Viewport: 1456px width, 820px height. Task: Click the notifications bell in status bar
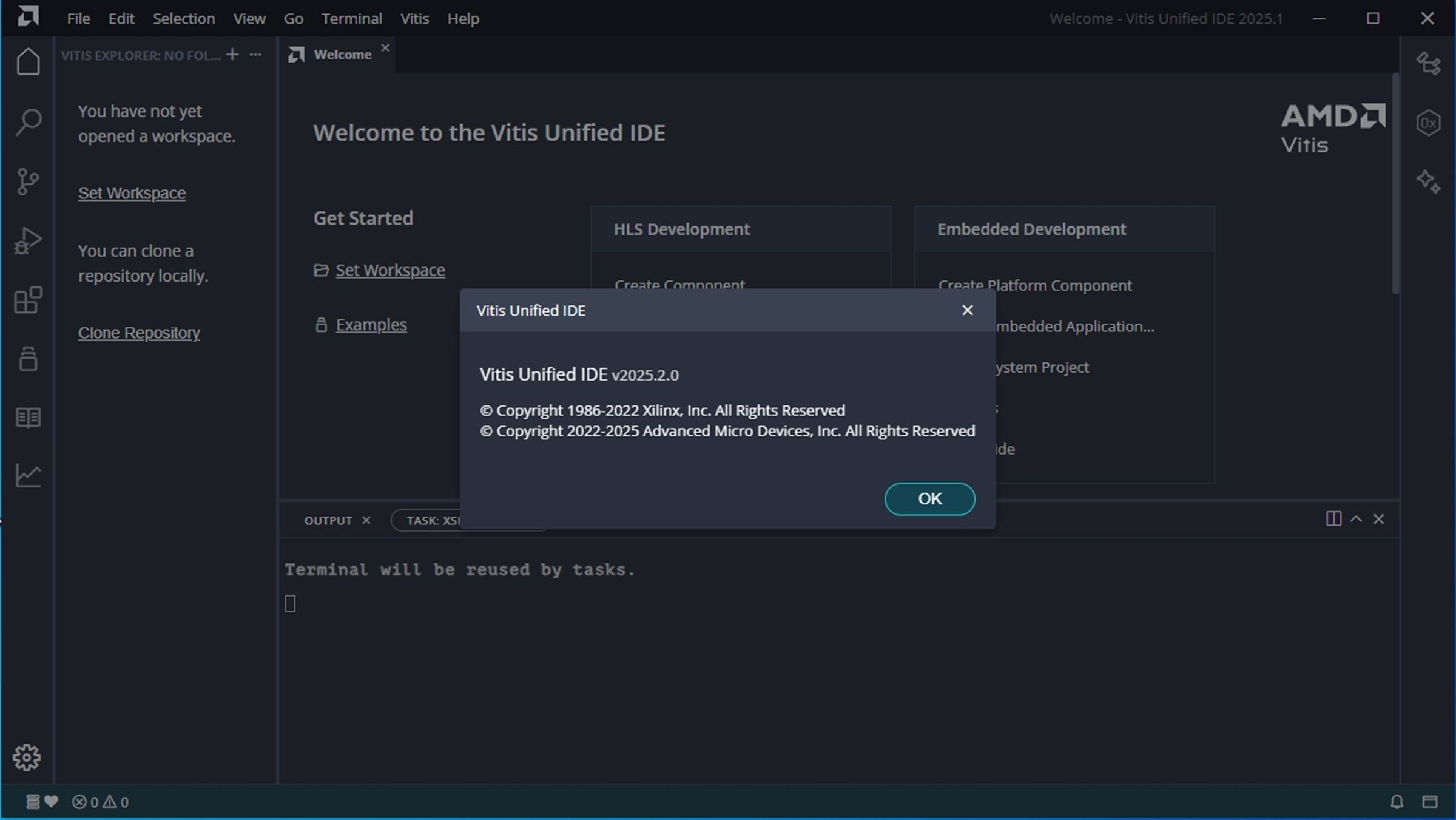point(1397,802)
